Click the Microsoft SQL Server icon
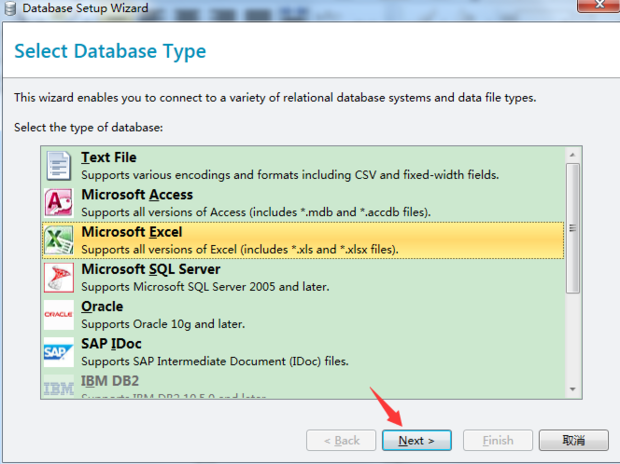620x464 pixels. [x=59, y=277]
